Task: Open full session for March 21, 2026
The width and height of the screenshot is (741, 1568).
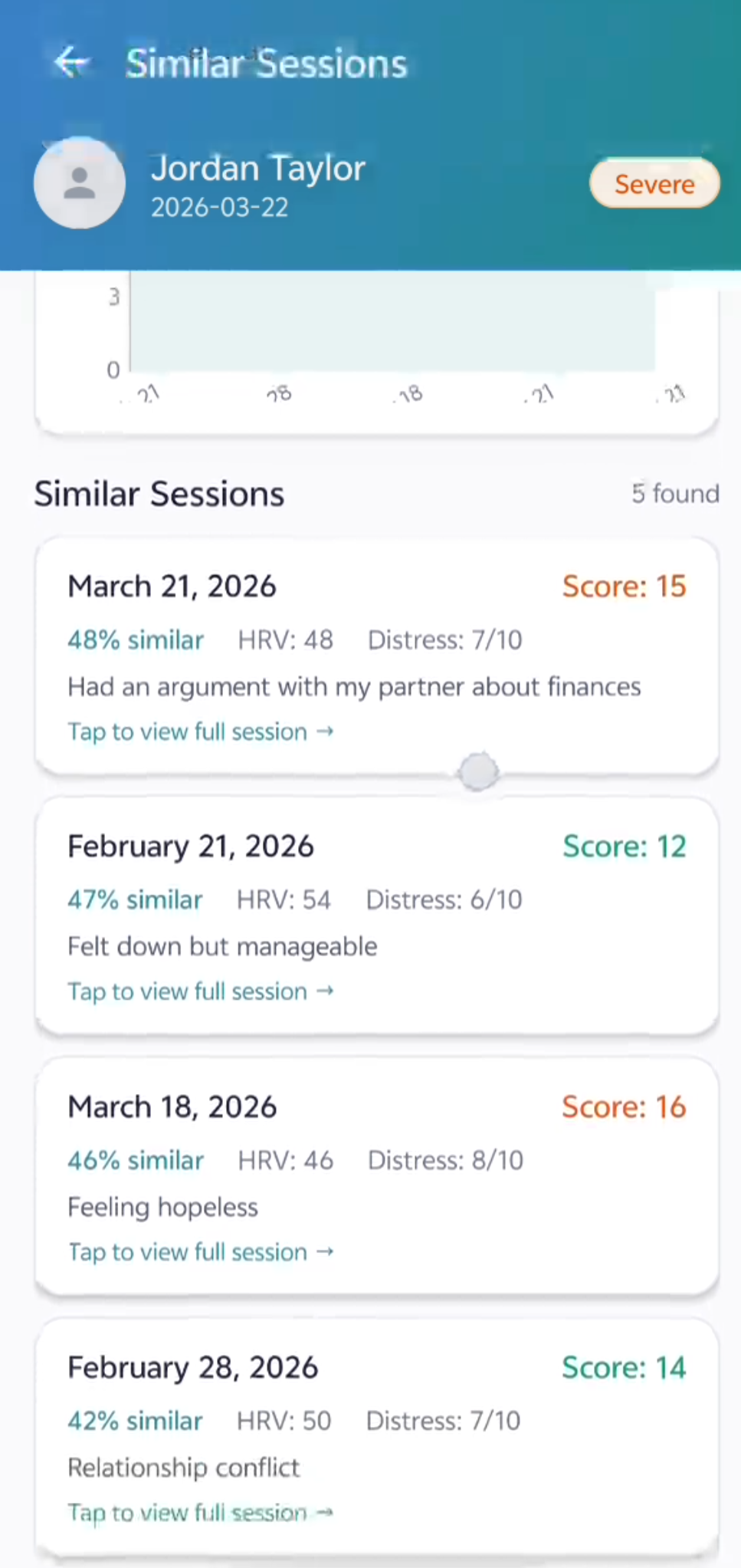Action: pyautogui.click(x=201, y=731)
